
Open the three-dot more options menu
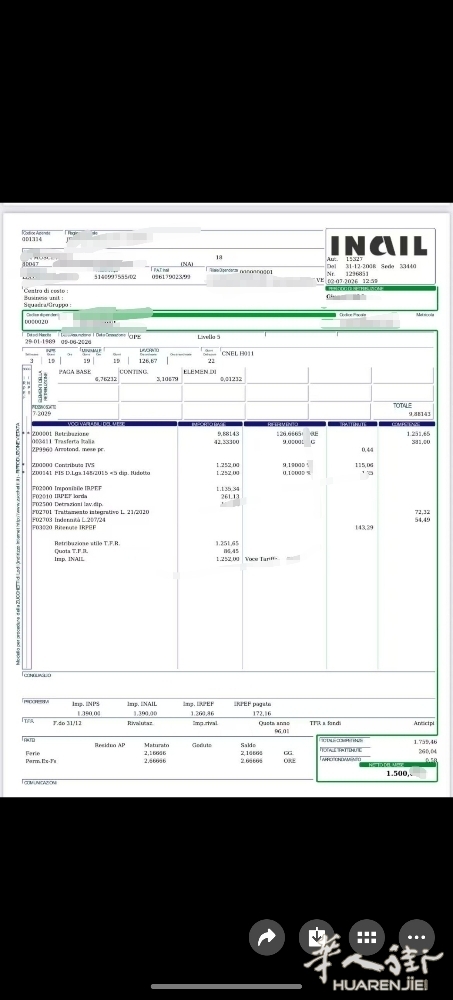point(417,937)
